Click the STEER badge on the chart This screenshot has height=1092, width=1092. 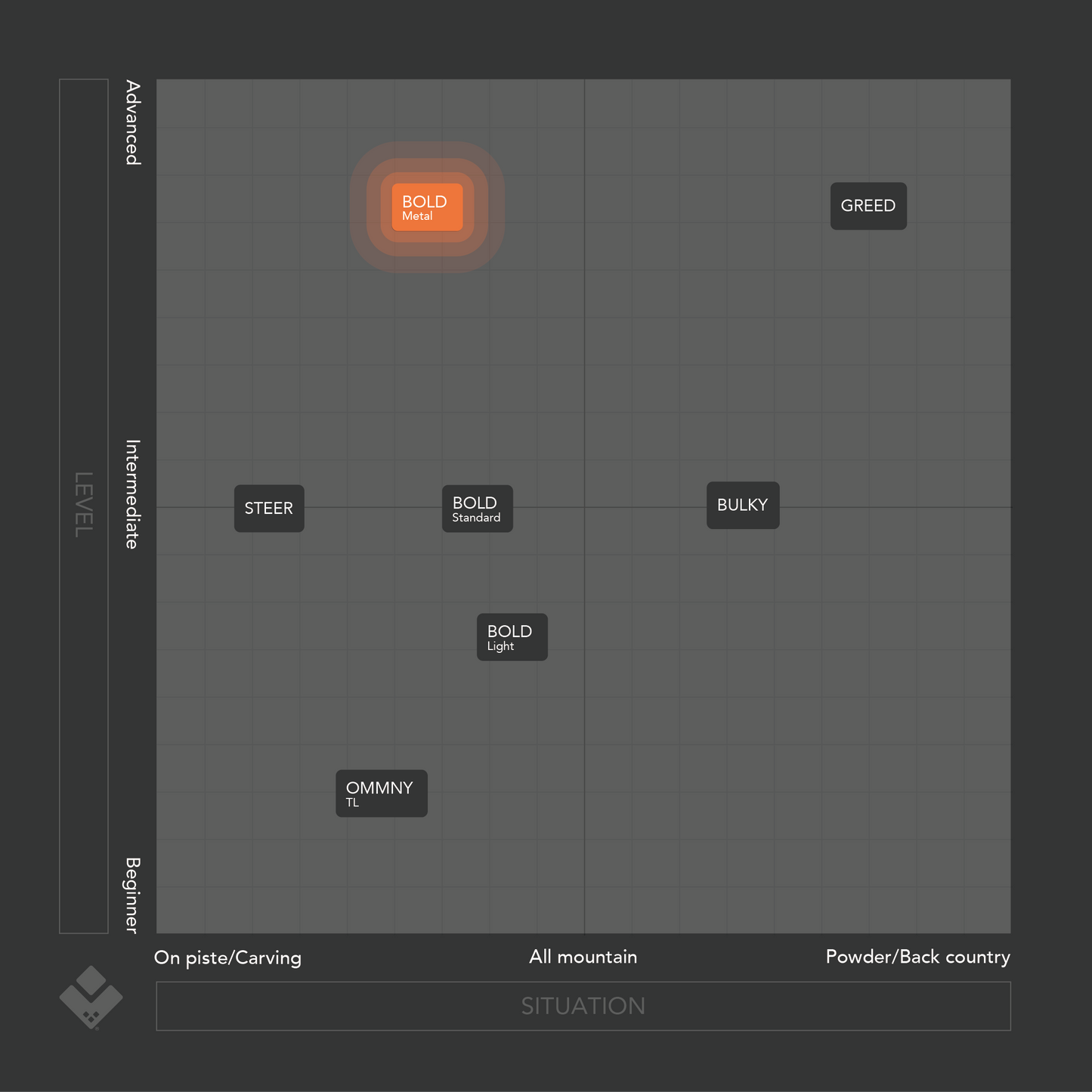pyautogui.click(x=269, y=509)
